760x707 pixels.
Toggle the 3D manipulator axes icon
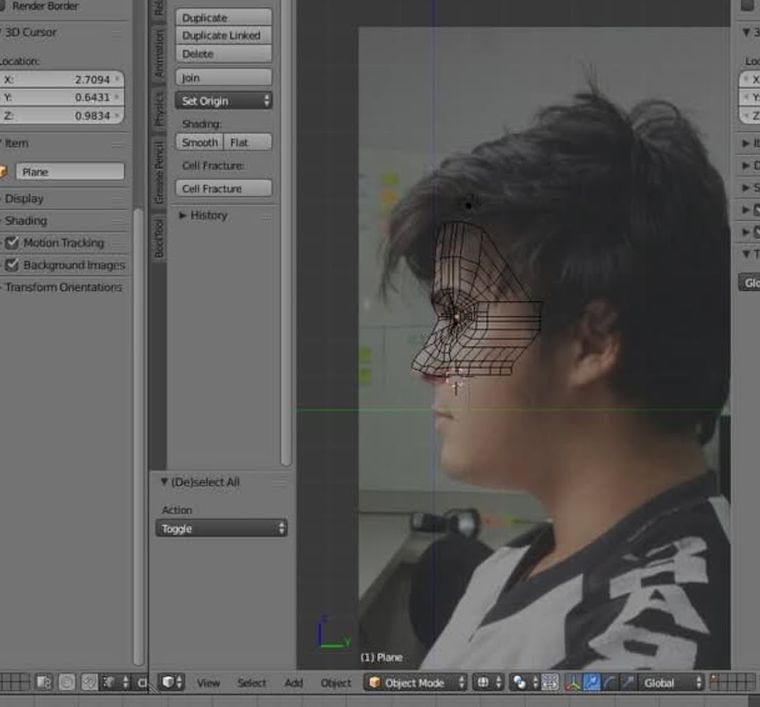[573, 682]
